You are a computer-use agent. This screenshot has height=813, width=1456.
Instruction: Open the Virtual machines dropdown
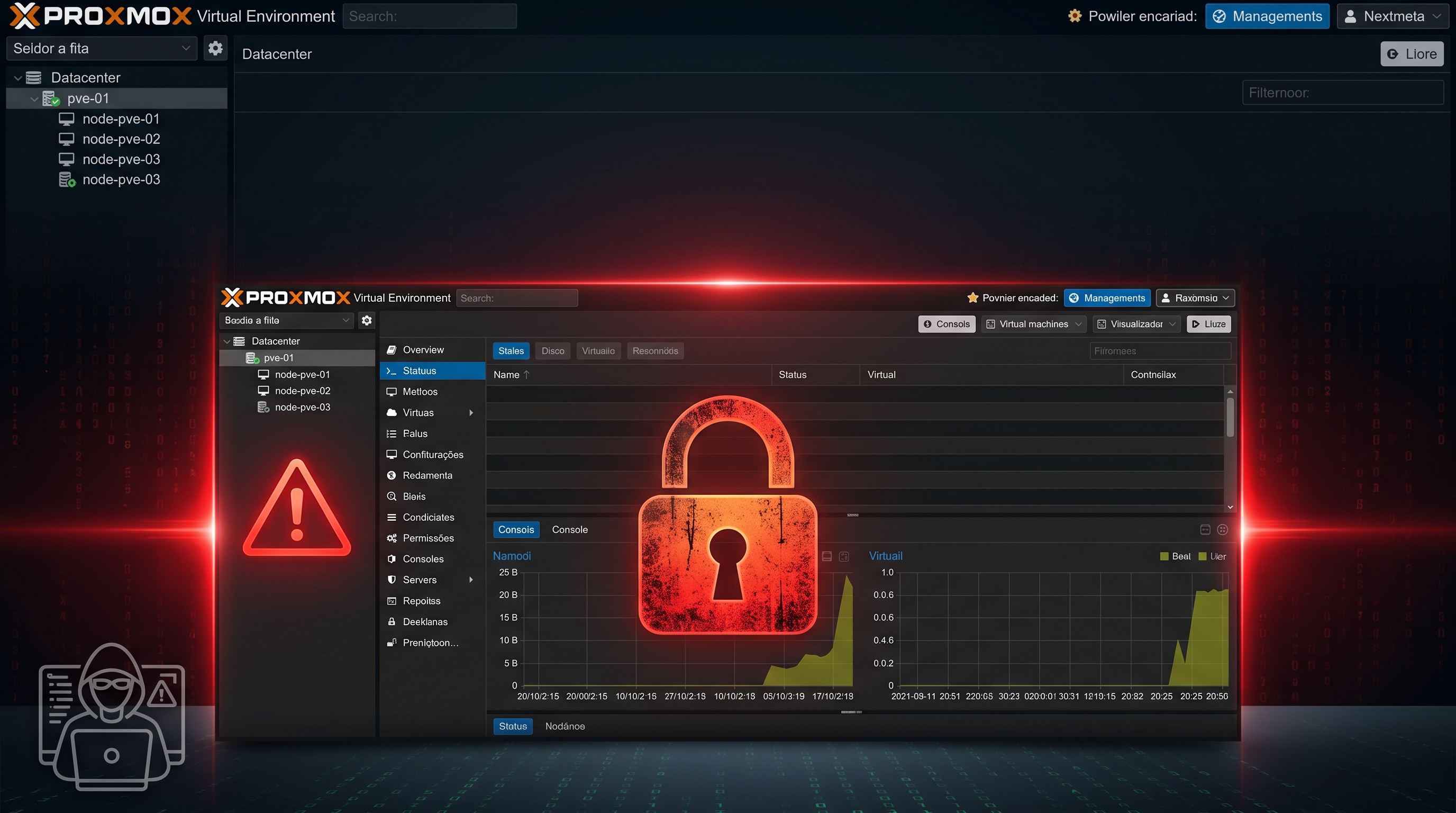click(x=1034, y=324)
